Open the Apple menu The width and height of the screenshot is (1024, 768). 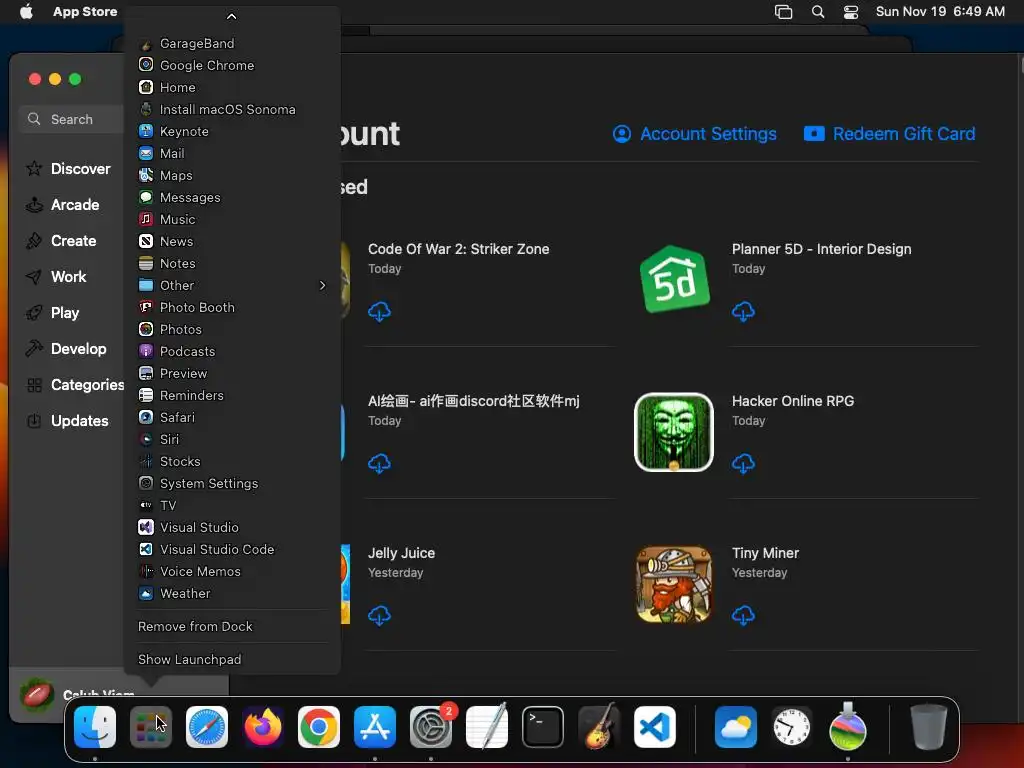26,11
